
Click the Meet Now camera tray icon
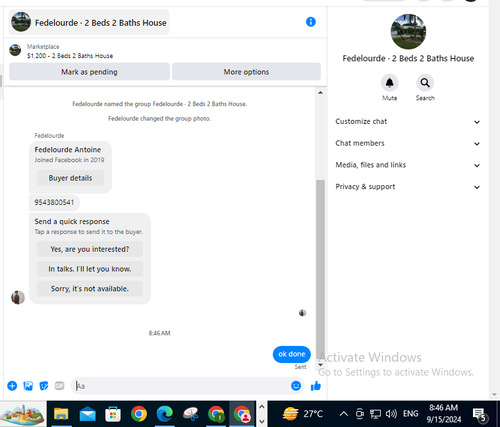[360, 414]
